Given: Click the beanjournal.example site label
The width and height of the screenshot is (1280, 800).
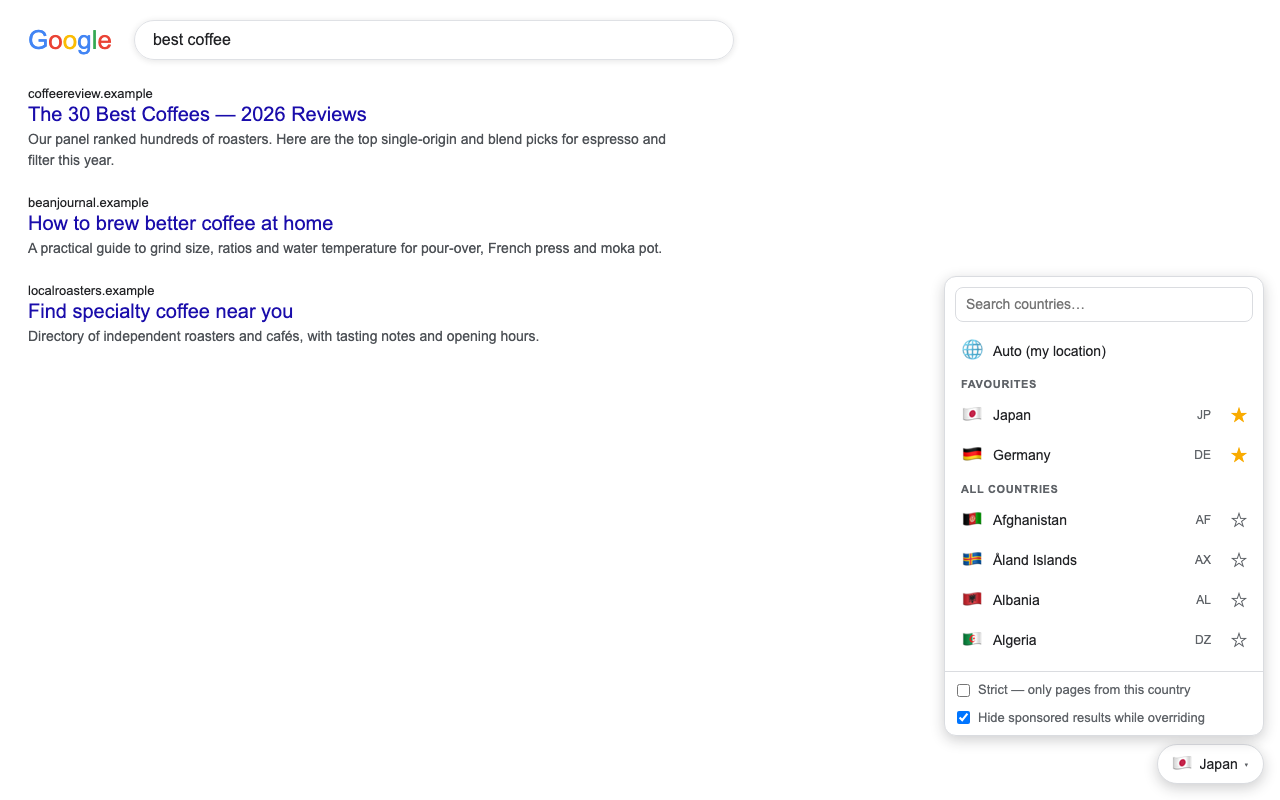Looking at the screenshot, I should (88, 203).
